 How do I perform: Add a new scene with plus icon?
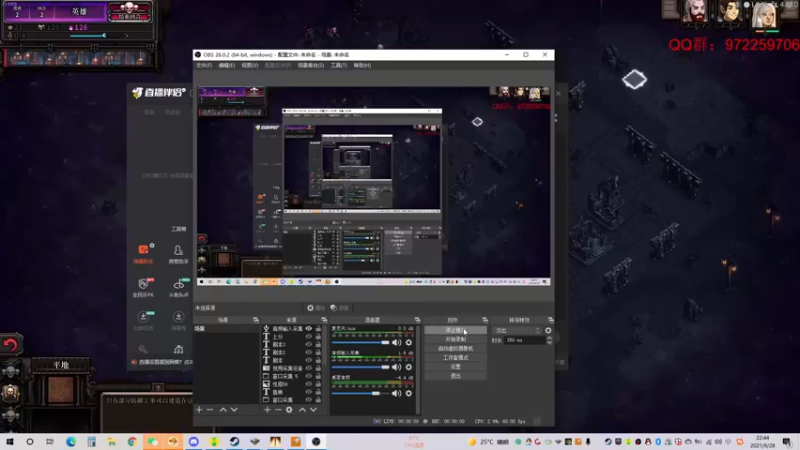[x=199, y=410]
